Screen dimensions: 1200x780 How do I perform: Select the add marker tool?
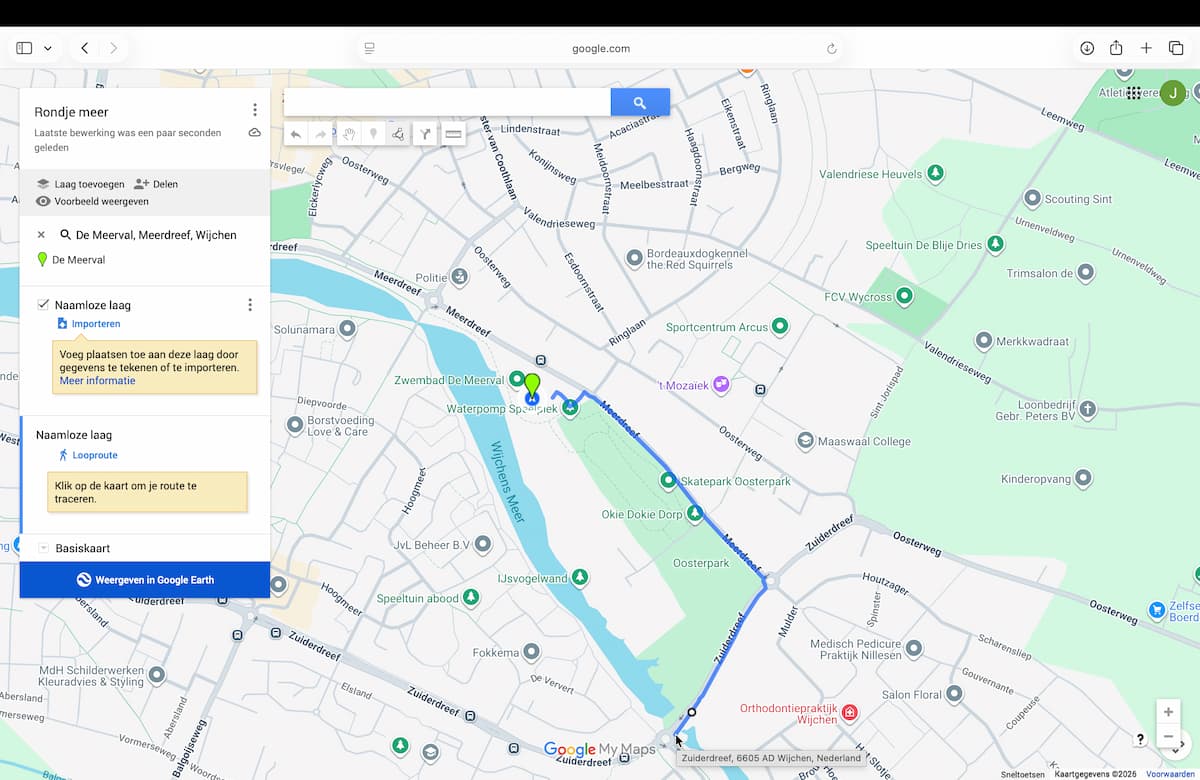[373, 134]
